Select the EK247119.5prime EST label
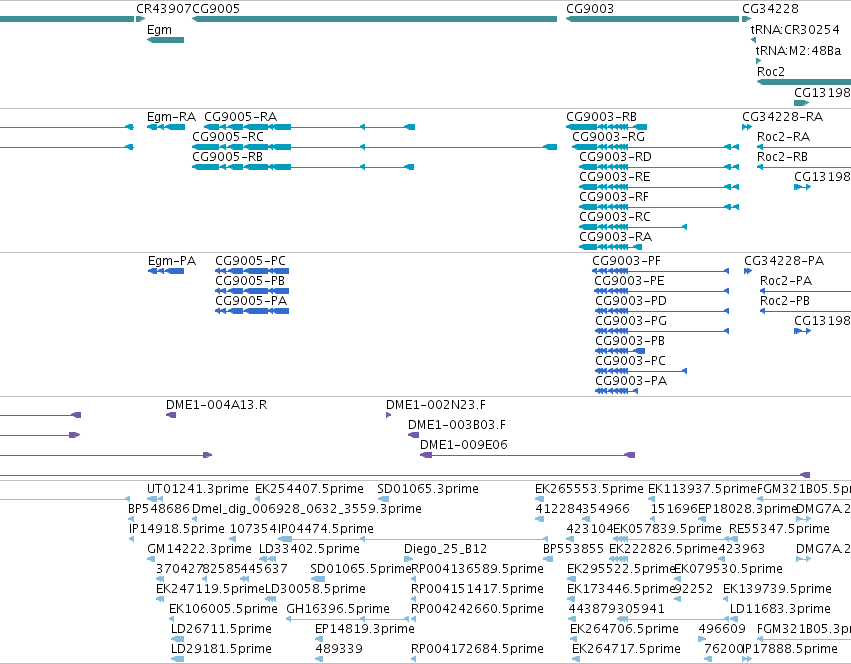The image size is (851, 664). [210, 589]
